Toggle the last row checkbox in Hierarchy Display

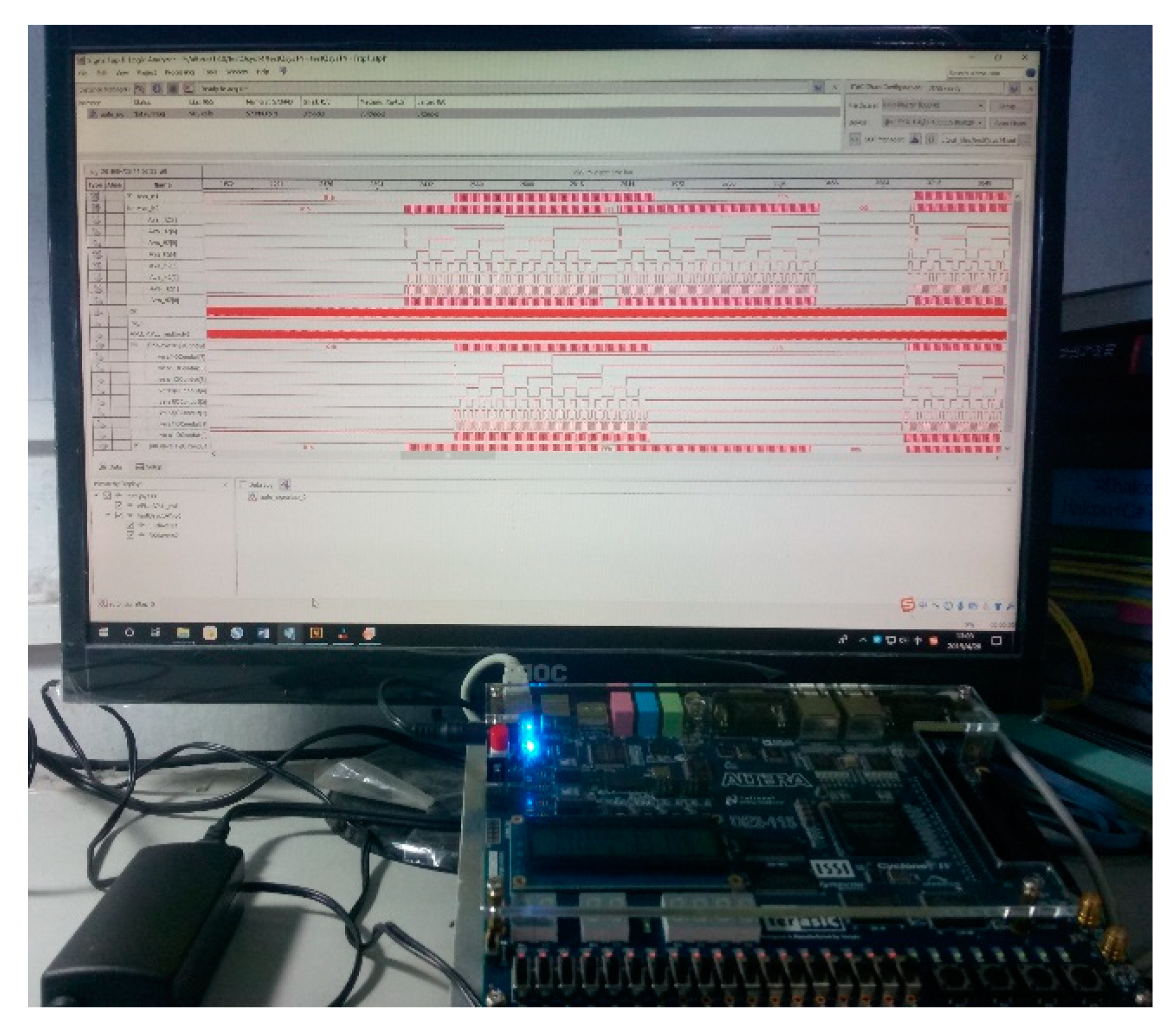(131, 535)
